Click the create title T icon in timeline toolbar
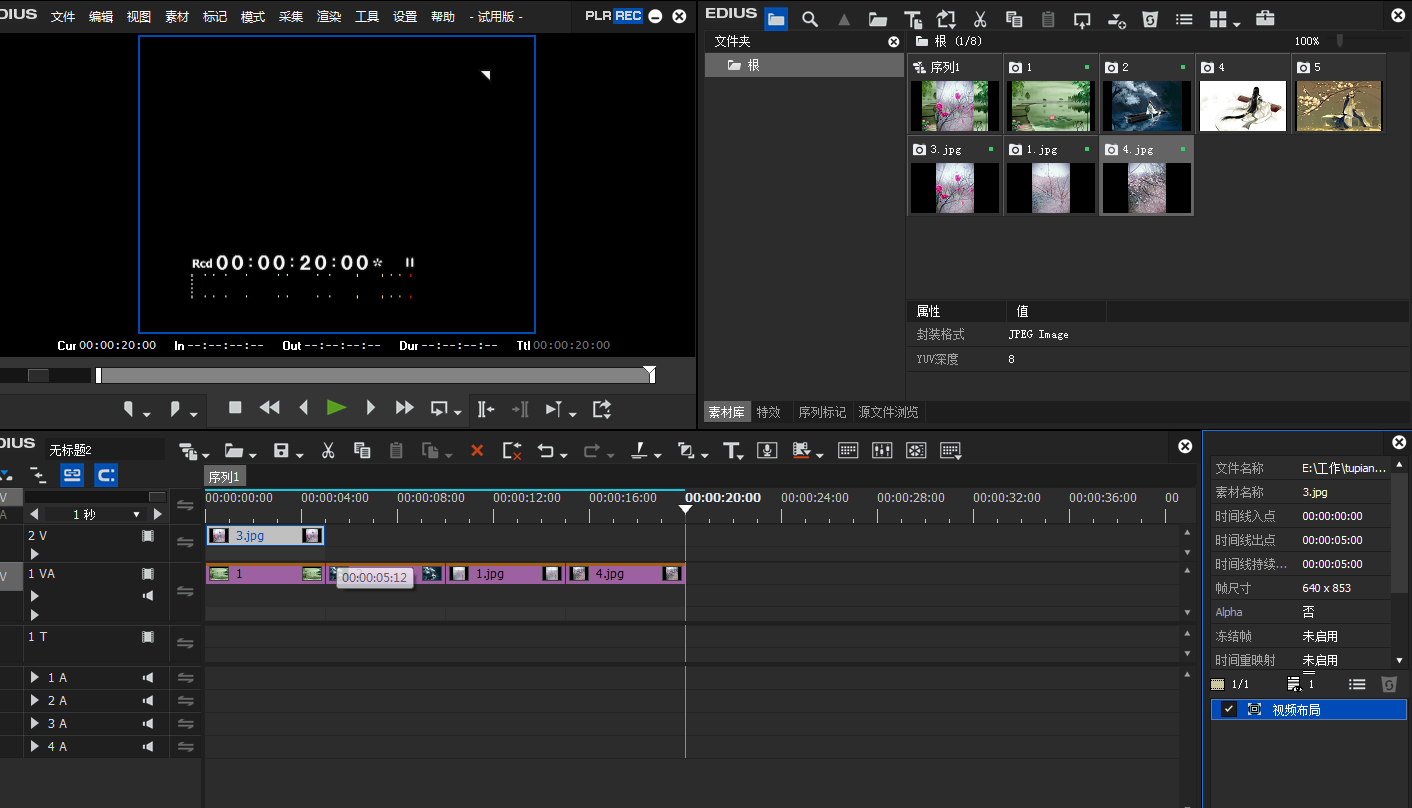The image size is (1412, 808). click(x=731, y=451)
